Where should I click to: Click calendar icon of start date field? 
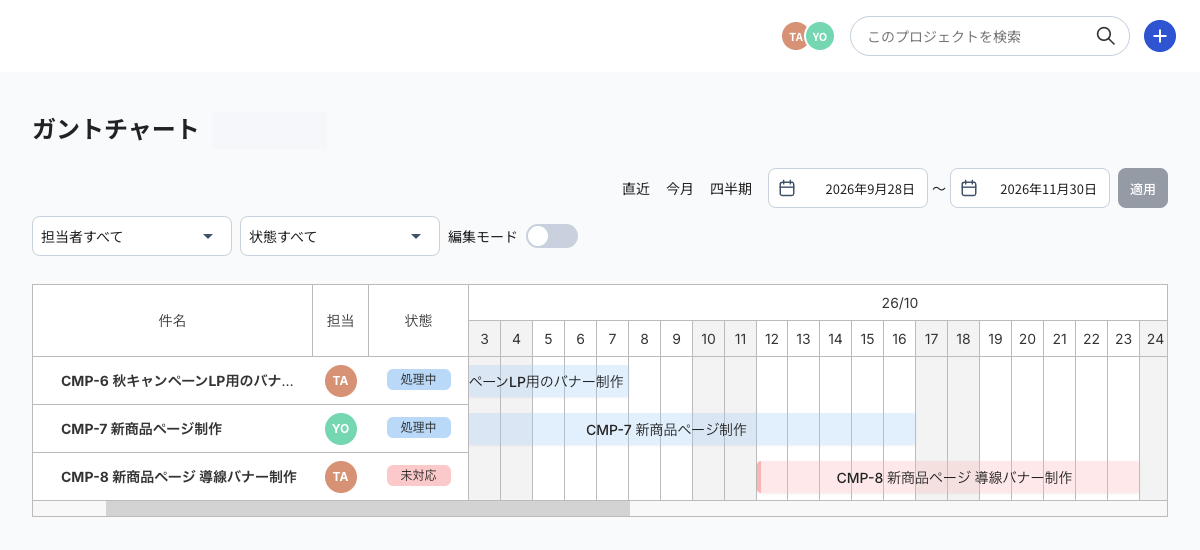tap(787, 188)
